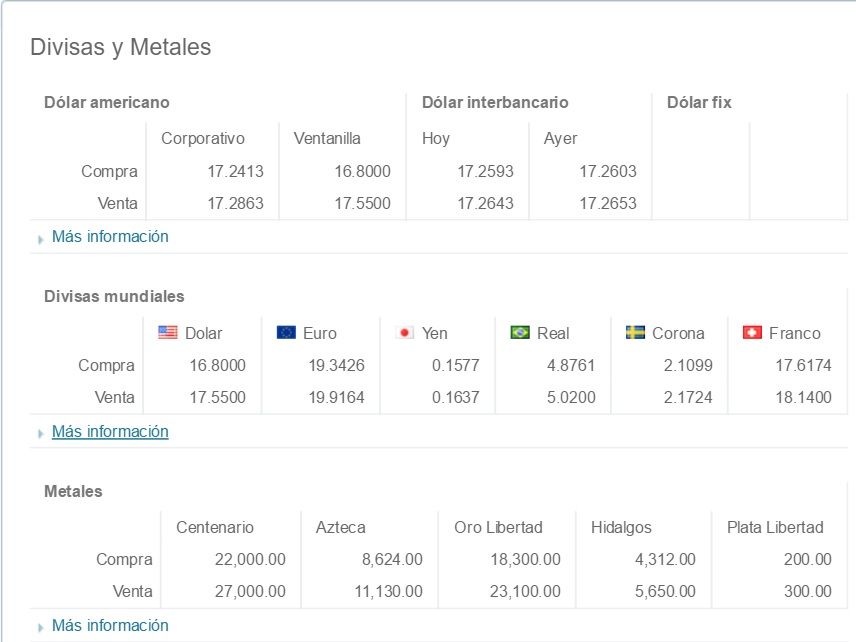This screenshot has width=856, height=642.
Task: Open the Más información link for Dólar americano
Action: click(110, 237)
